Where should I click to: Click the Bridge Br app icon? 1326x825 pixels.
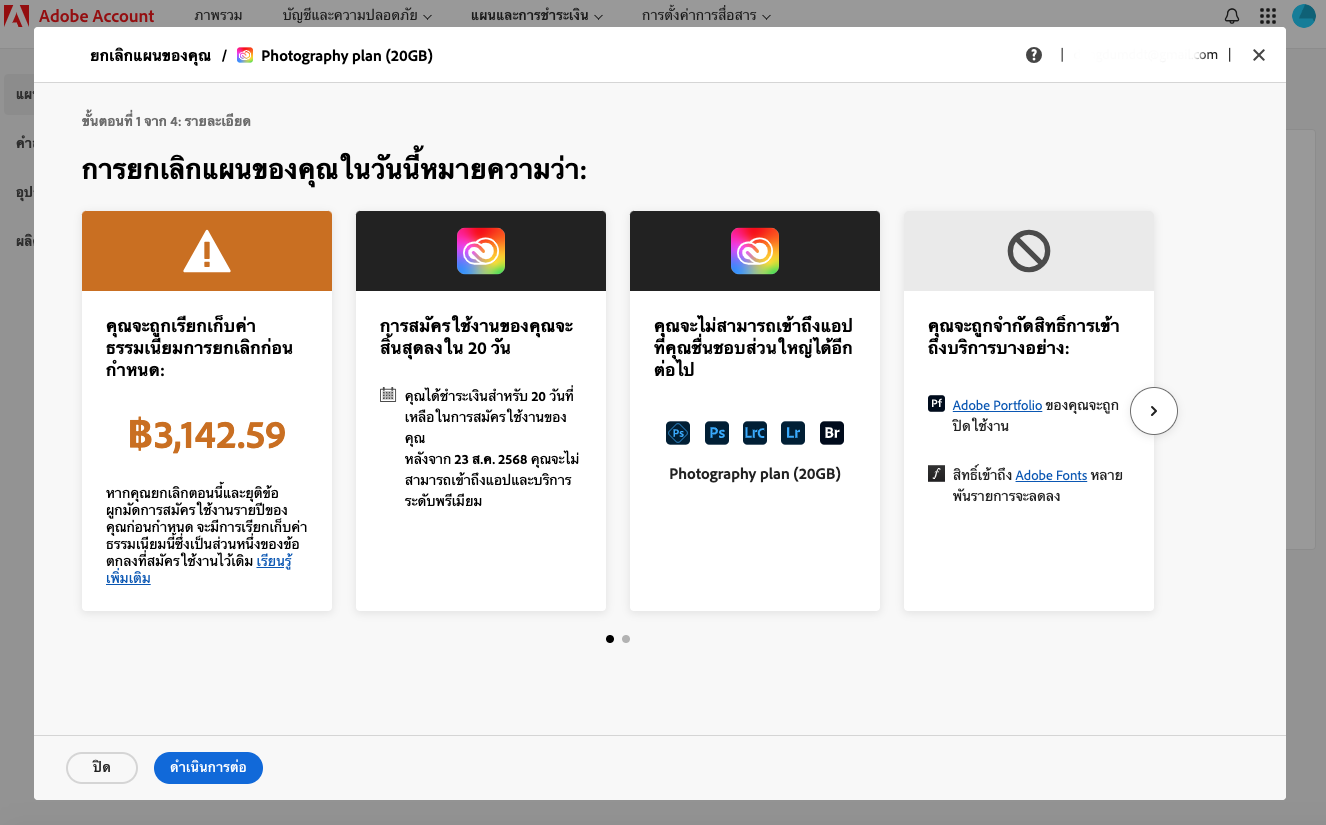832,432
